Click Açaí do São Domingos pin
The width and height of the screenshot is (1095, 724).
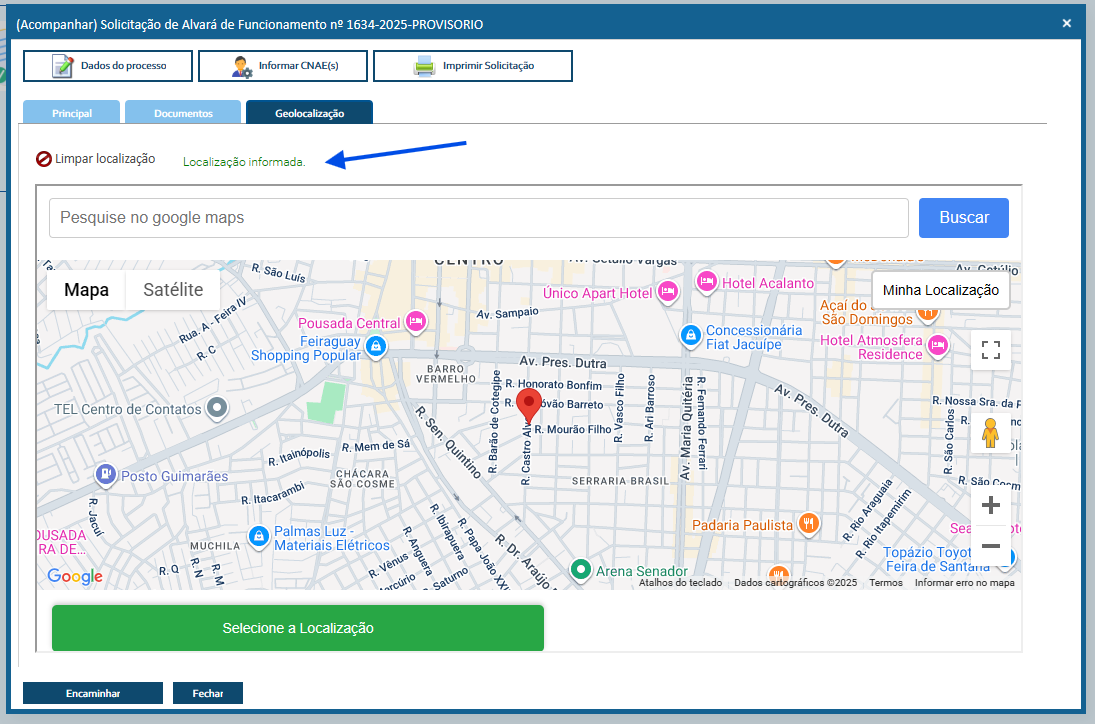(928, 315)
